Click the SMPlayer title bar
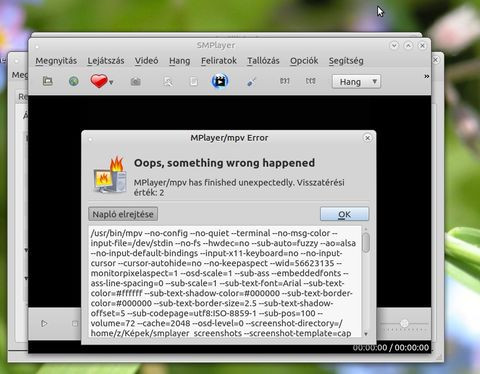This screenshot has height=374, width=480. (x=216, y=45)
